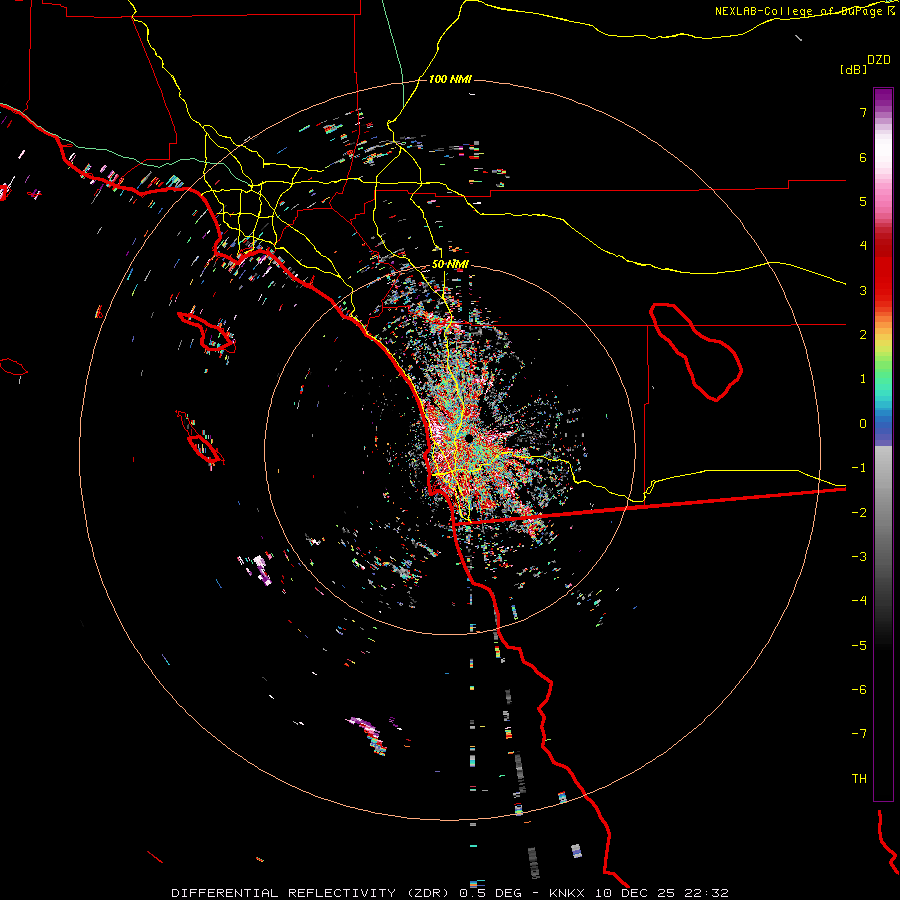Click the 4 dB label on color scale
The image size is (900, 900).
(863, 246)
